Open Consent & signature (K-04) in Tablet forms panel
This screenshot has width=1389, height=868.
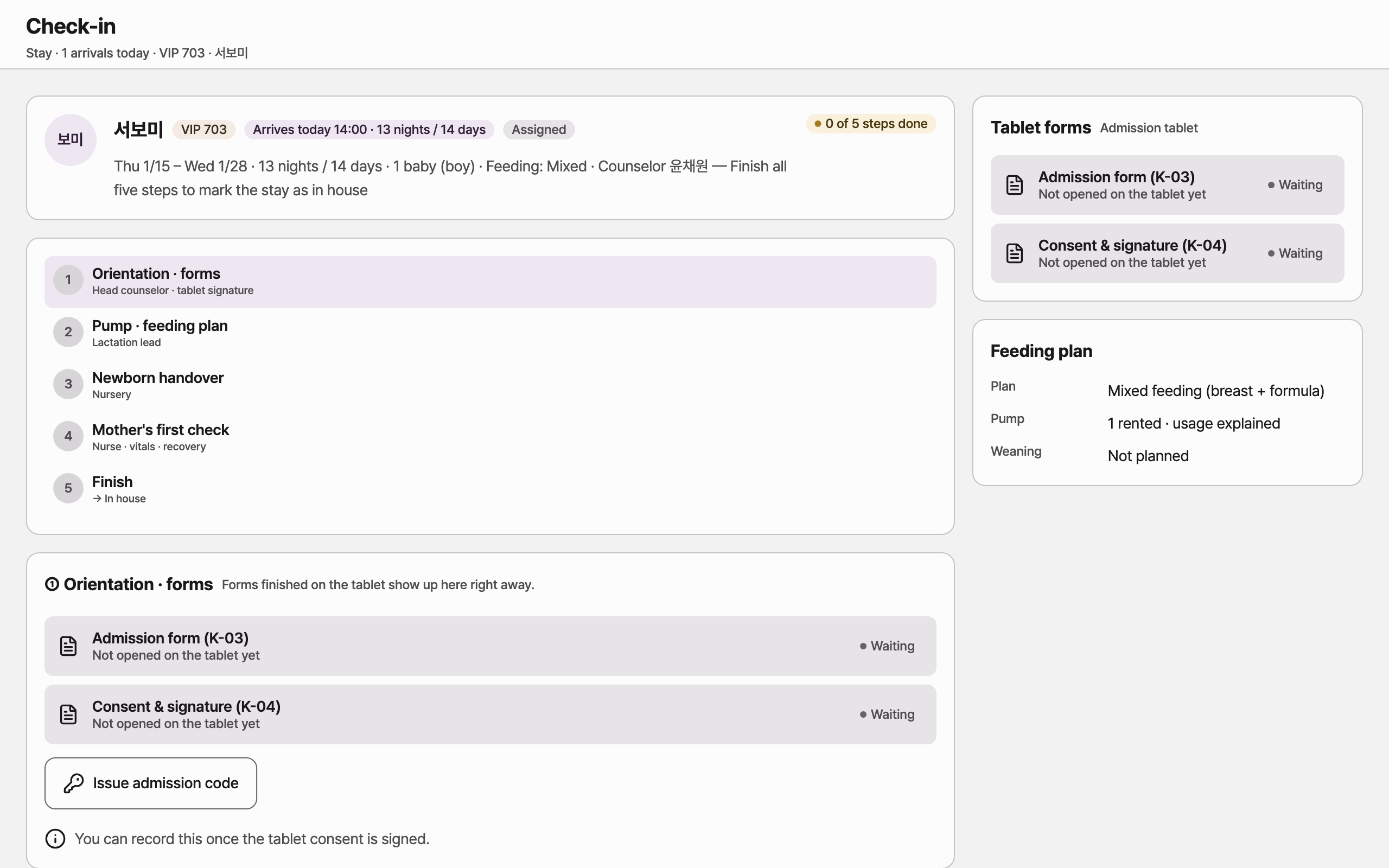click(1167, 253)
